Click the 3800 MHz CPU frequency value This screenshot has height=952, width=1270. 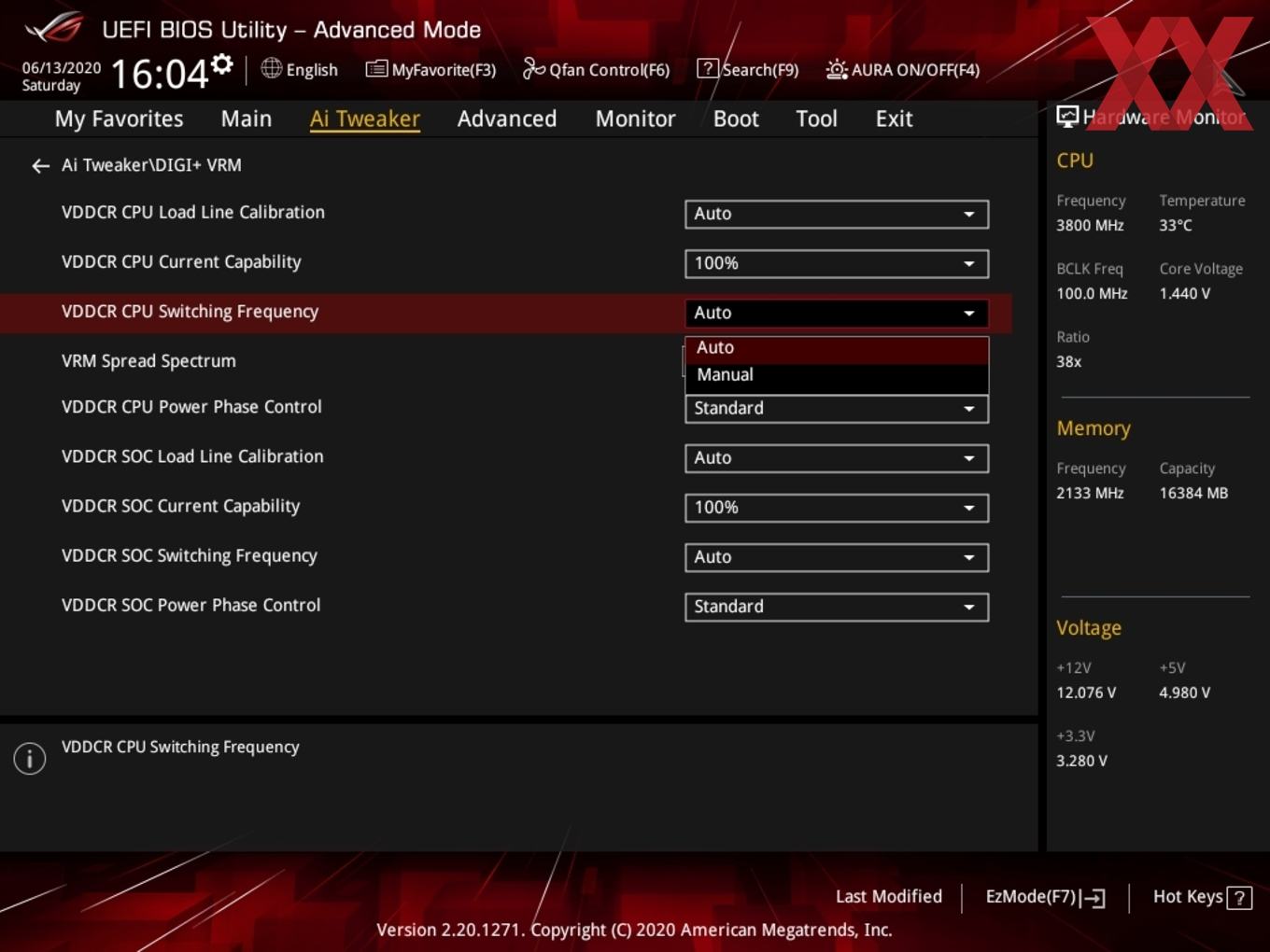pyautogui.click(x=1090, y=226)
